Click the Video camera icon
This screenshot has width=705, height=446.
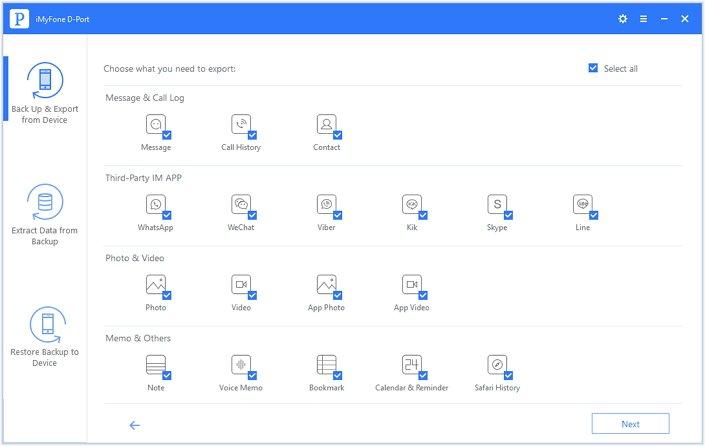click(x=241, y=285)
